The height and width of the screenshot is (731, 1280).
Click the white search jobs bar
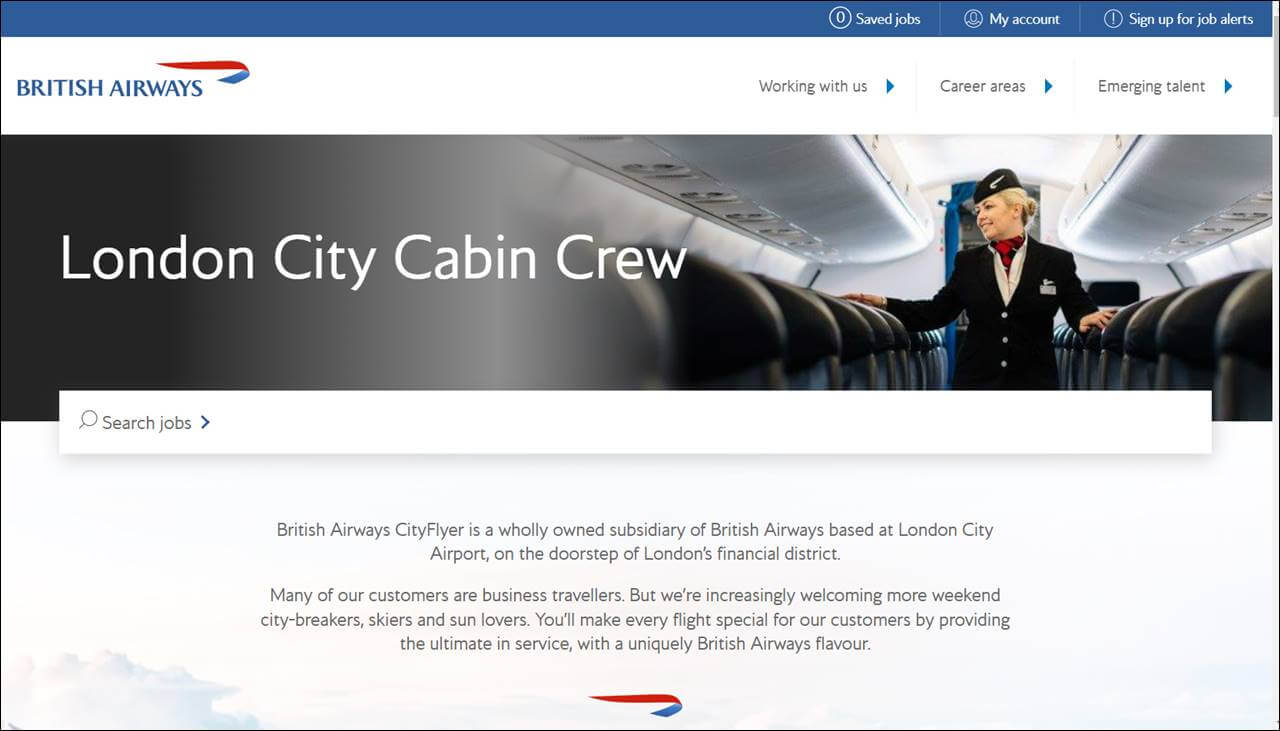click(x=635, y=422)
